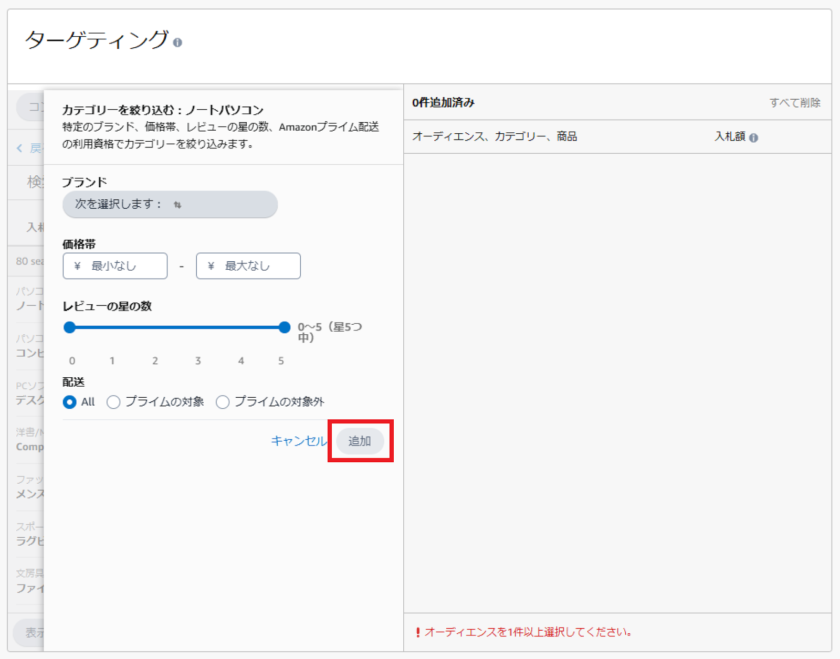Click the right handle of review star slider
The width and height of the screenshot is (840, 659).
285,327
